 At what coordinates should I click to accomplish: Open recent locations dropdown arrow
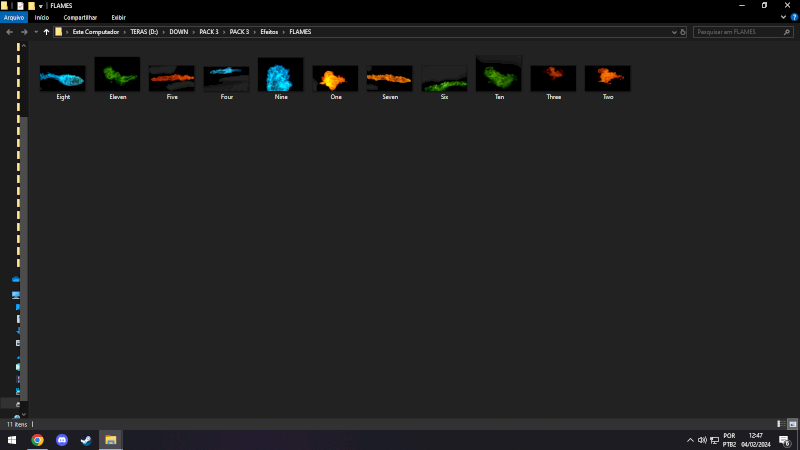coord(36,32)
